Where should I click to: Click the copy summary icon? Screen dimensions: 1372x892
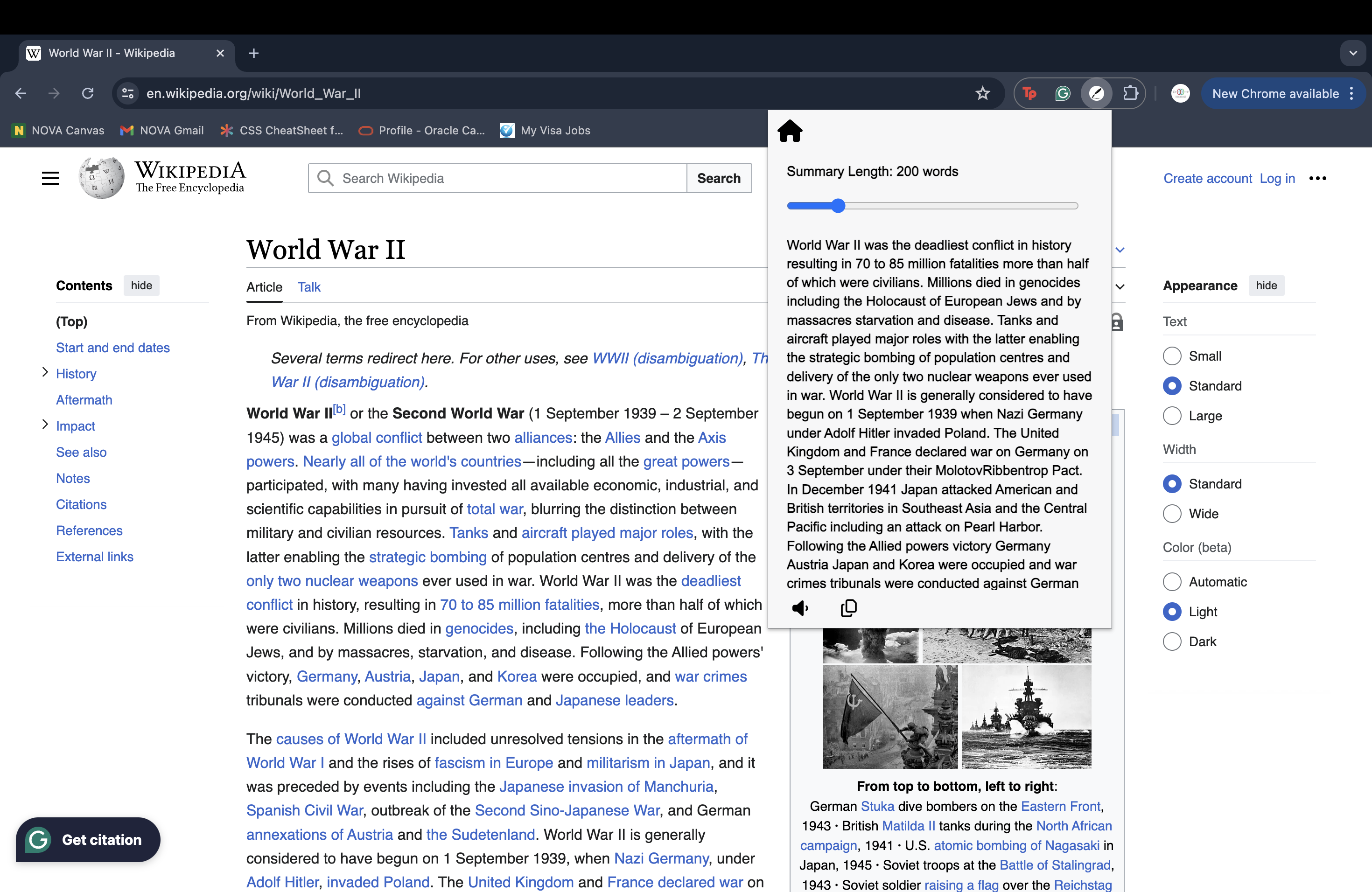(x=848, y=608)
